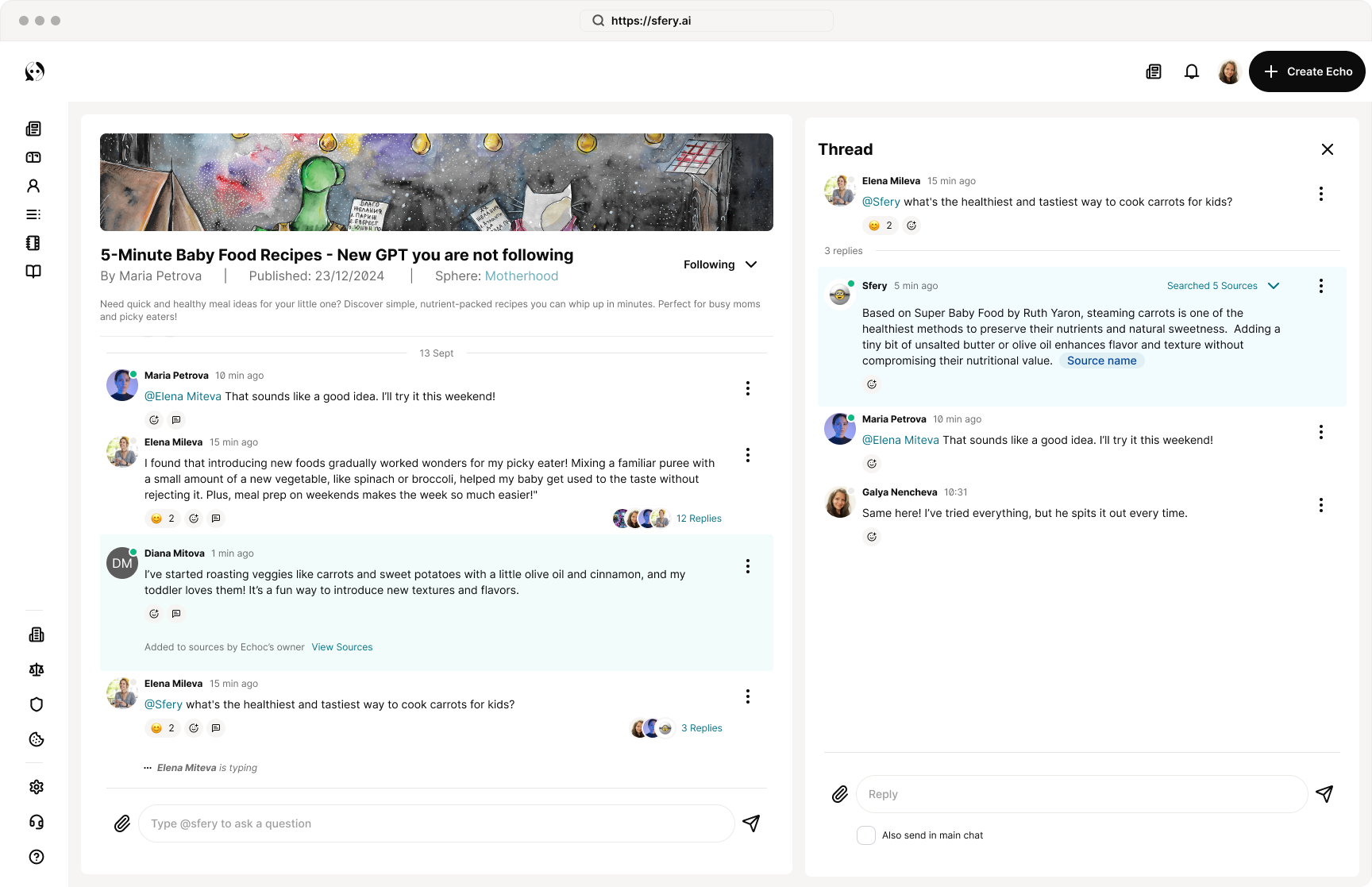
Task: Click the View Sources link
Action: tap(342, 647)
